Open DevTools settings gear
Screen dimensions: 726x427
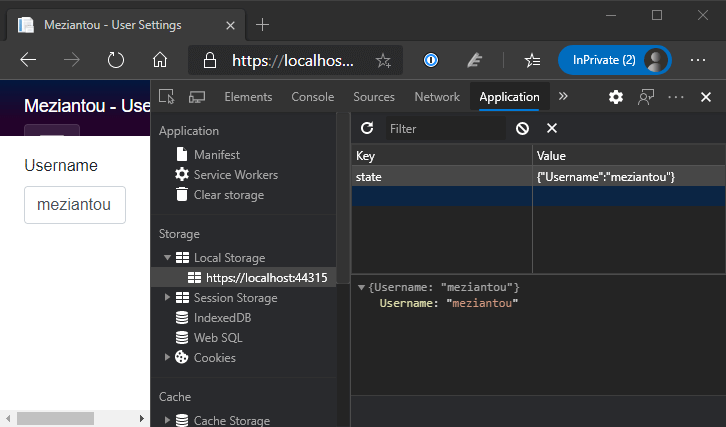(616, 97)
